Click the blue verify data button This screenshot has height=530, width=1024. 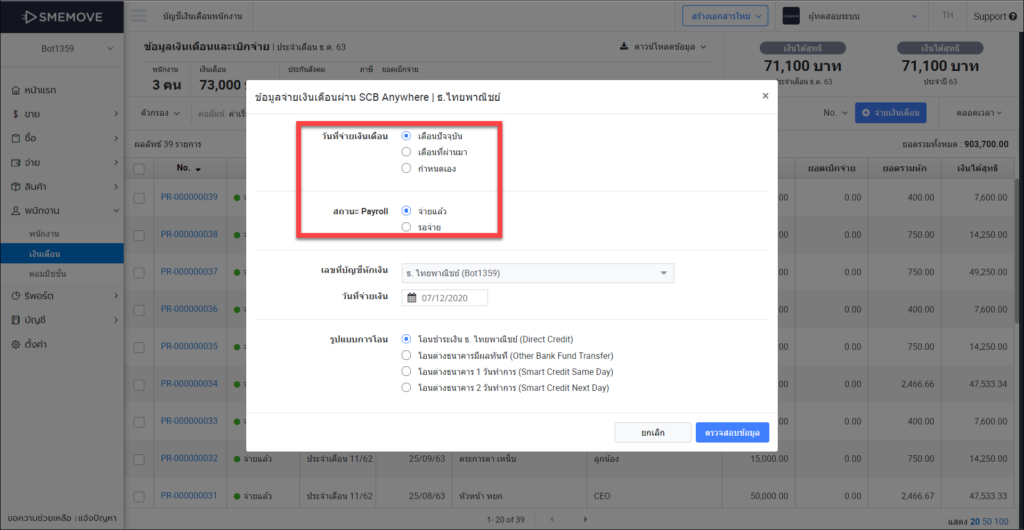(732, 432)
